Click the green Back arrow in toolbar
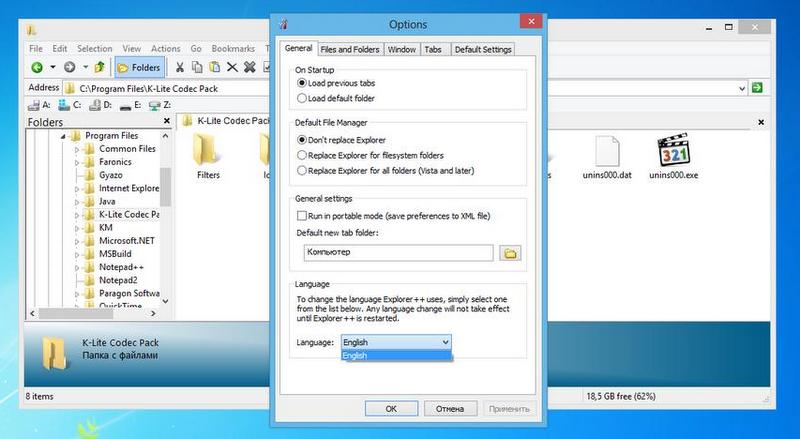 37,67
